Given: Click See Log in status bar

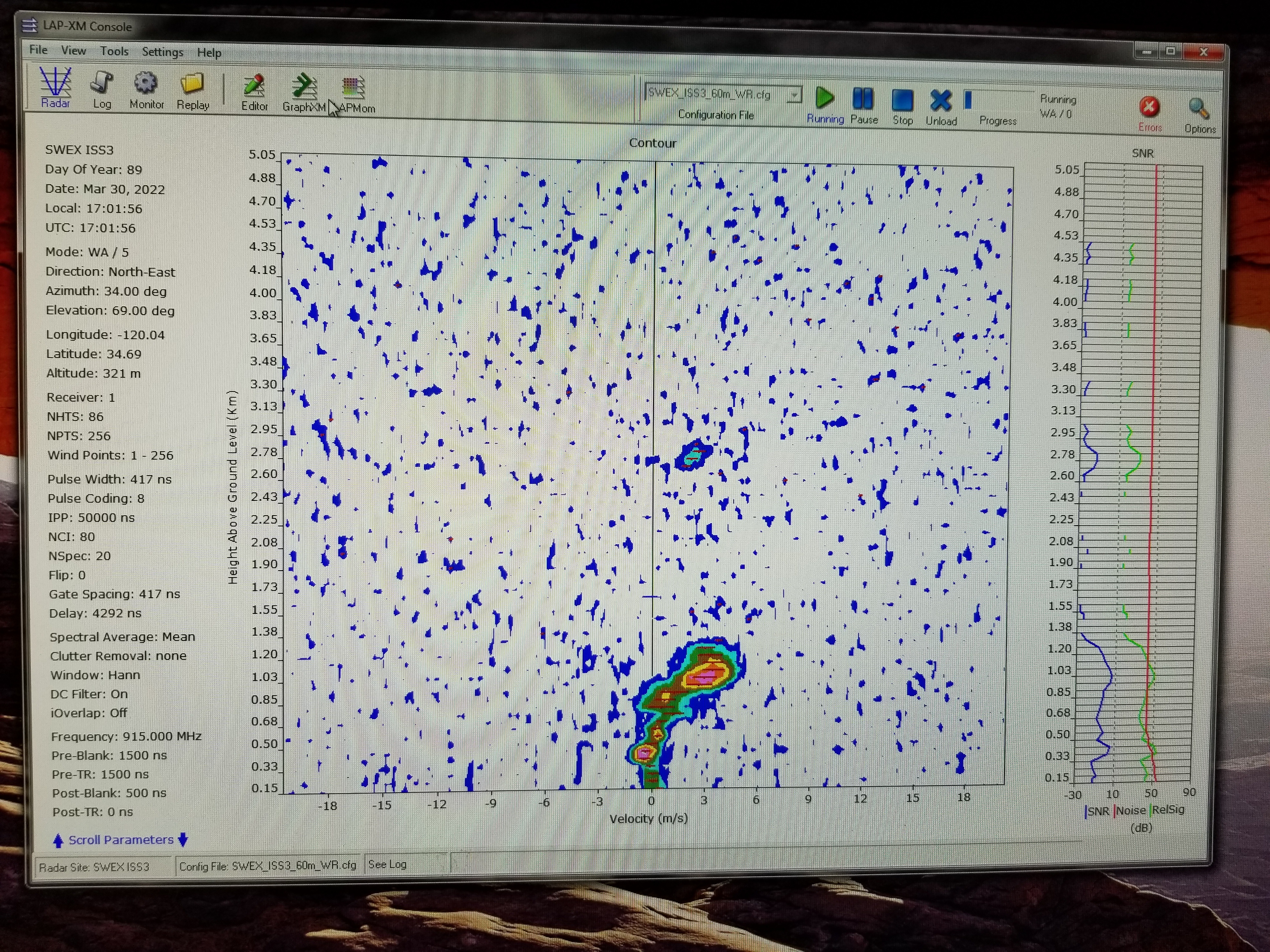Looking at the screenshot, I should (x=387, y=864).
